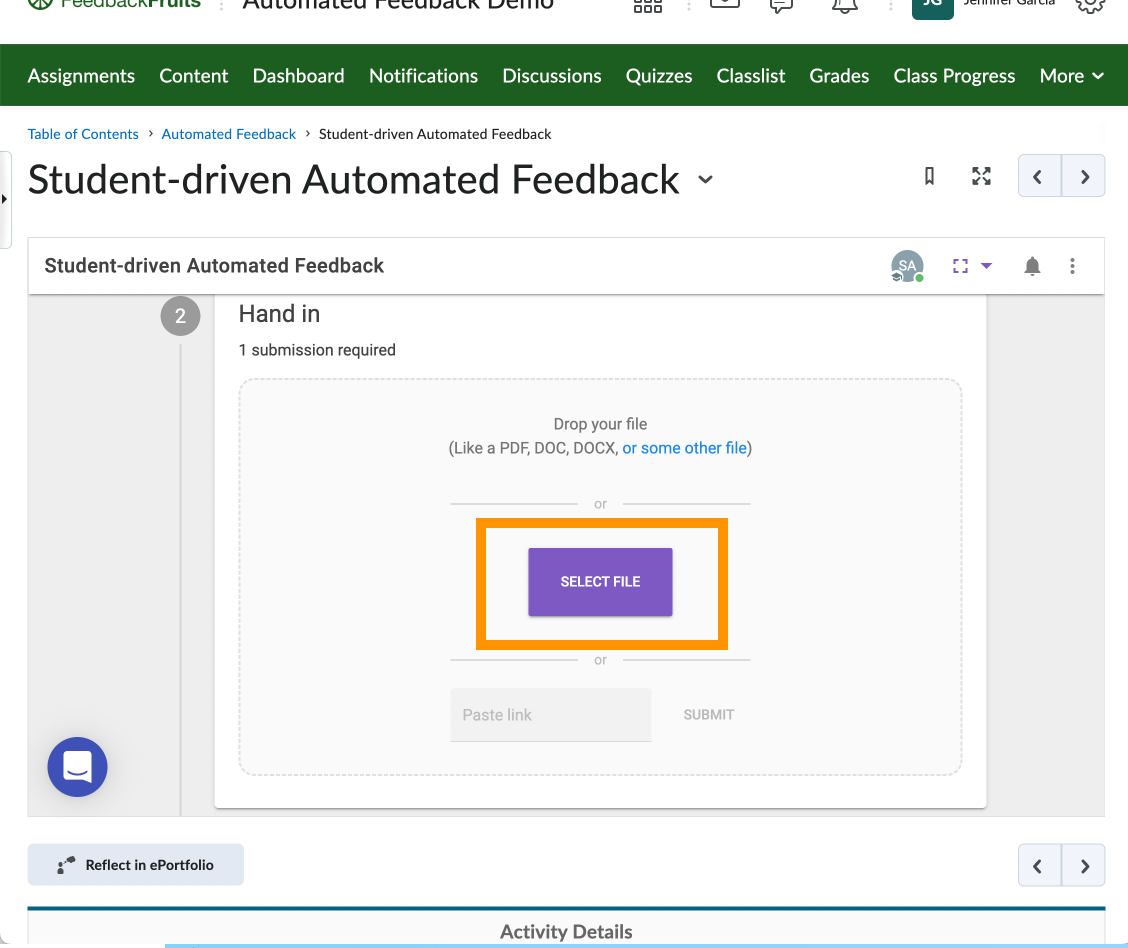Go to previous topic using bottom arrow

click(x=1040, y=866)
